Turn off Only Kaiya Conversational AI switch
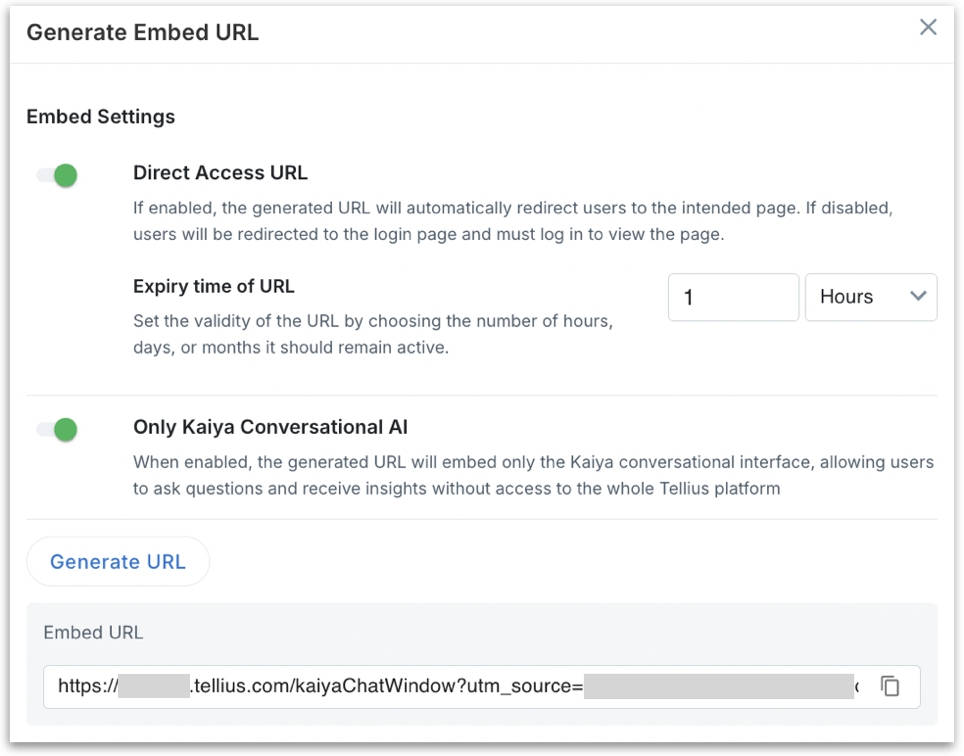Screen dimensions: 964x756 (x=58, y=430)
